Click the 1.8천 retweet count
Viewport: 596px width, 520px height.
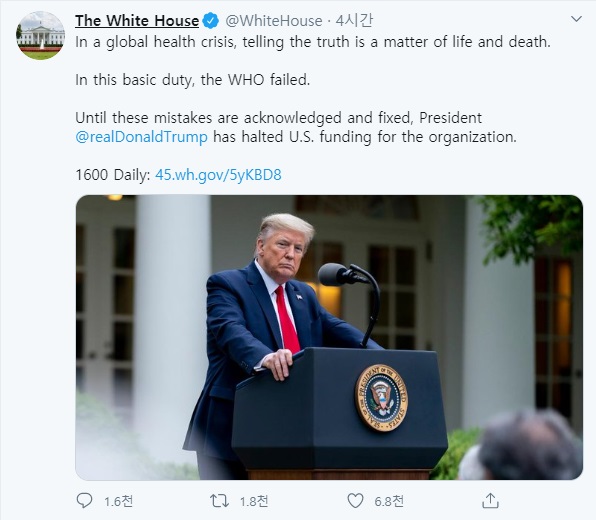[x=254, y=501]
